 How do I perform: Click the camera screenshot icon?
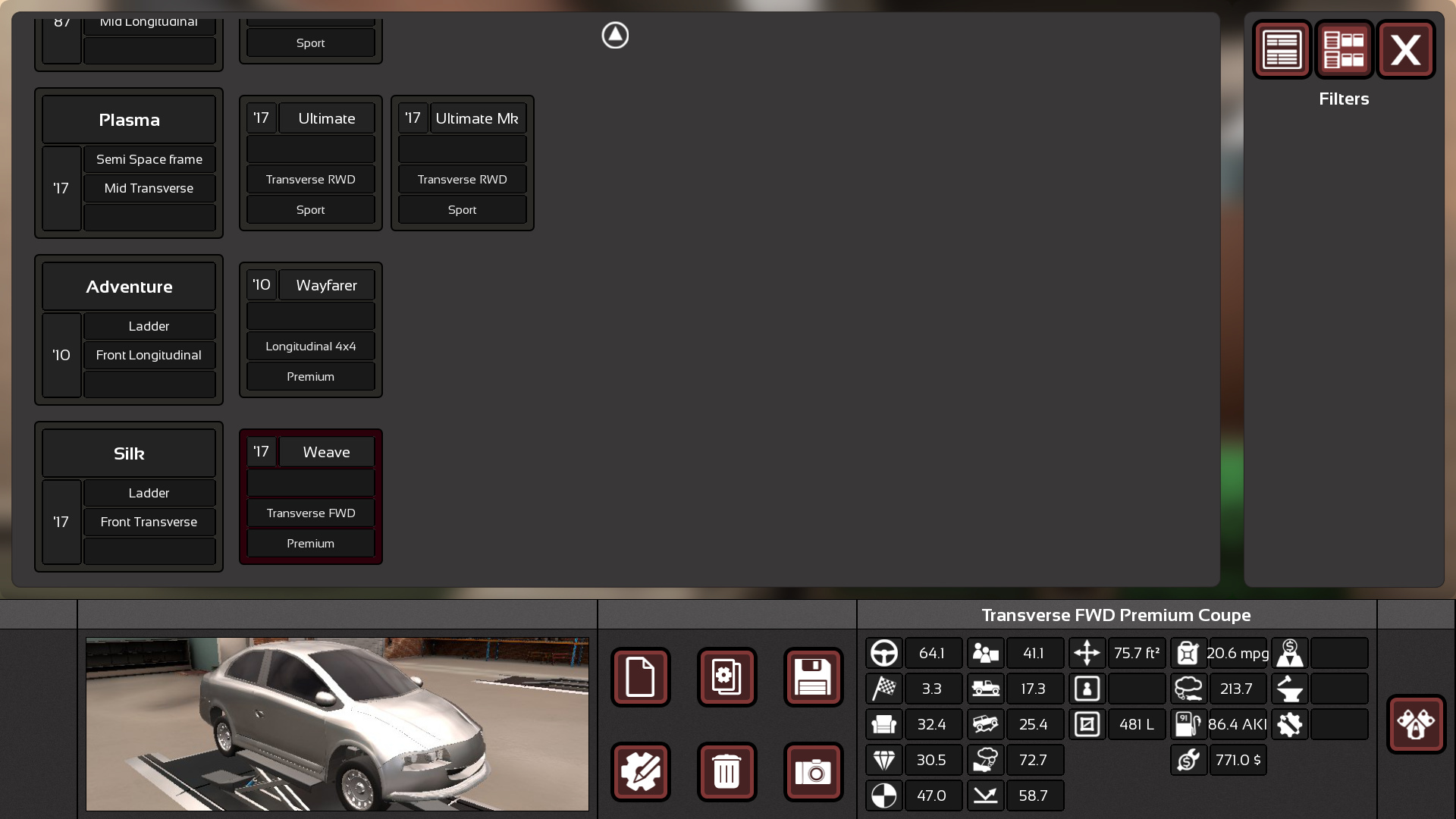point(813,772)
